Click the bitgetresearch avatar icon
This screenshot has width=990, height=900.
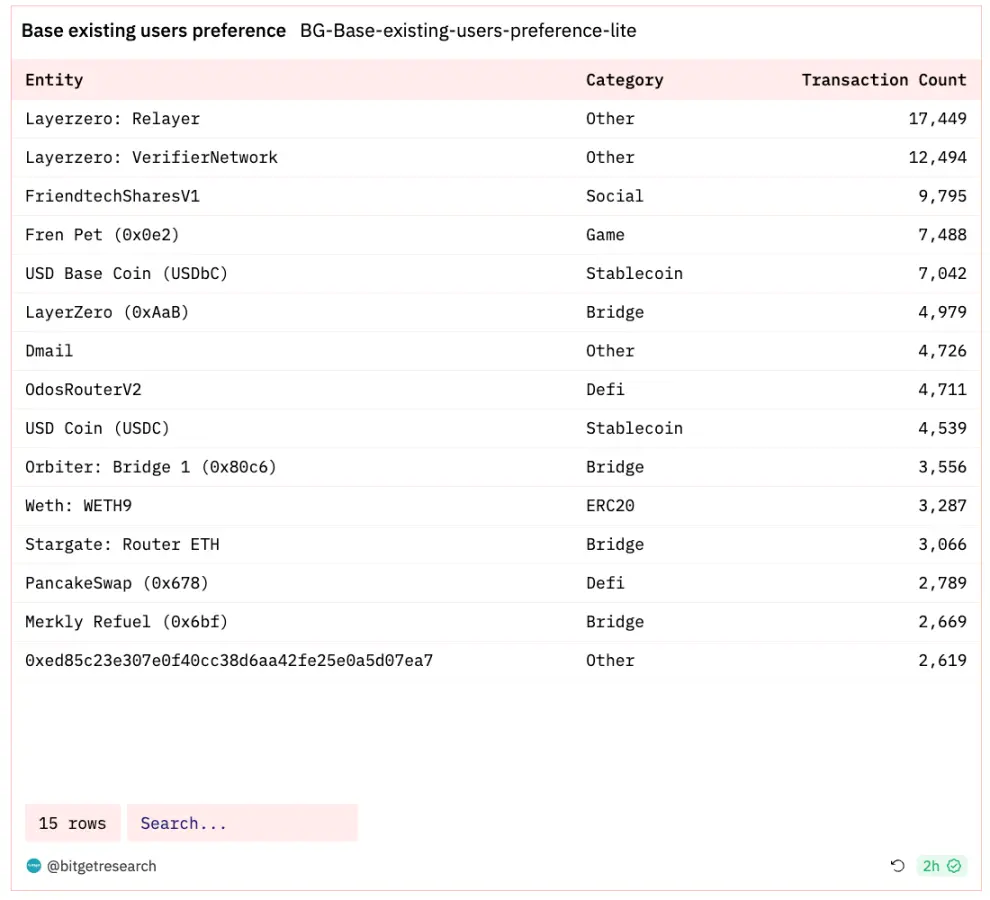pyautogui.click(x=34, y=866)
